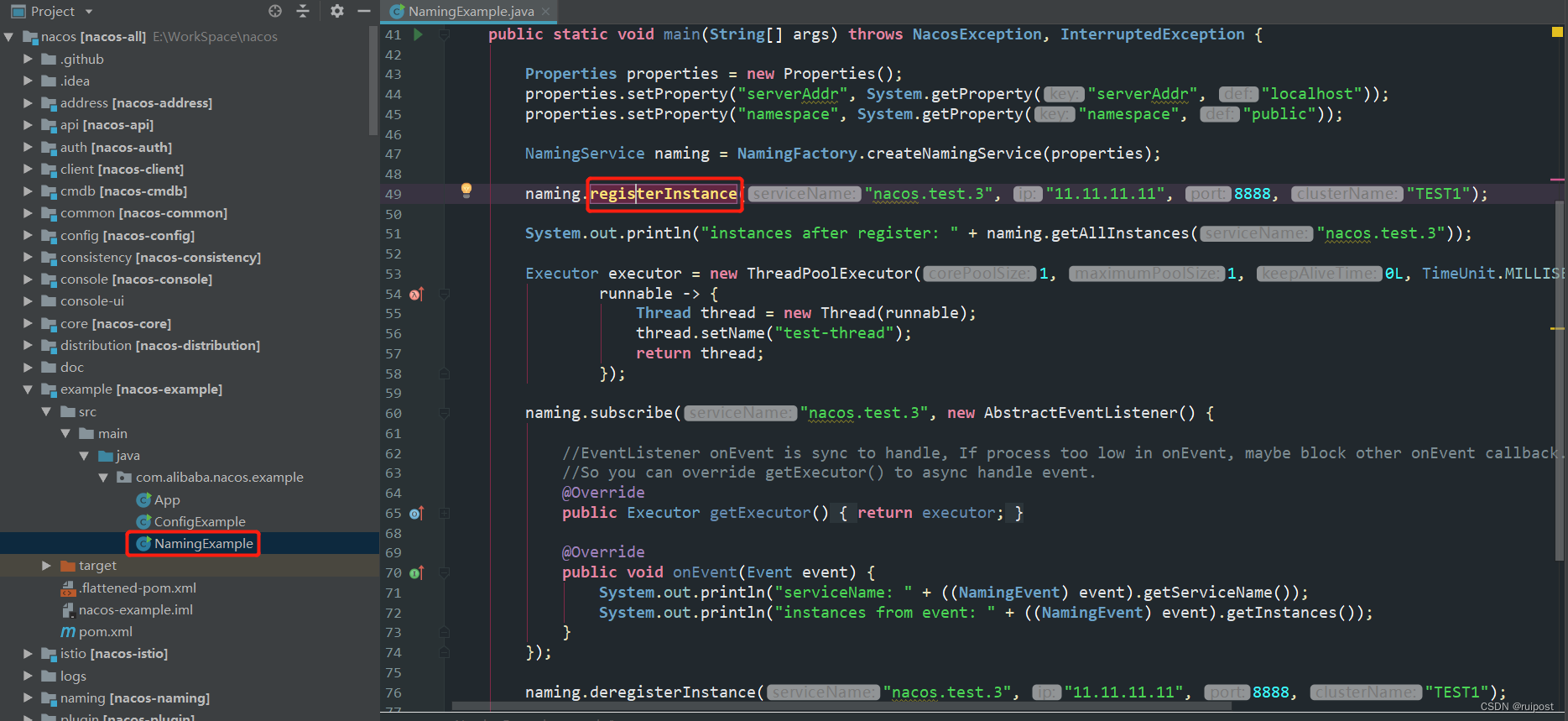This screenshot has width=1568, height=721.
Task: Click deregisterInstance call on line 76
Action: click(x=673, y=692)
